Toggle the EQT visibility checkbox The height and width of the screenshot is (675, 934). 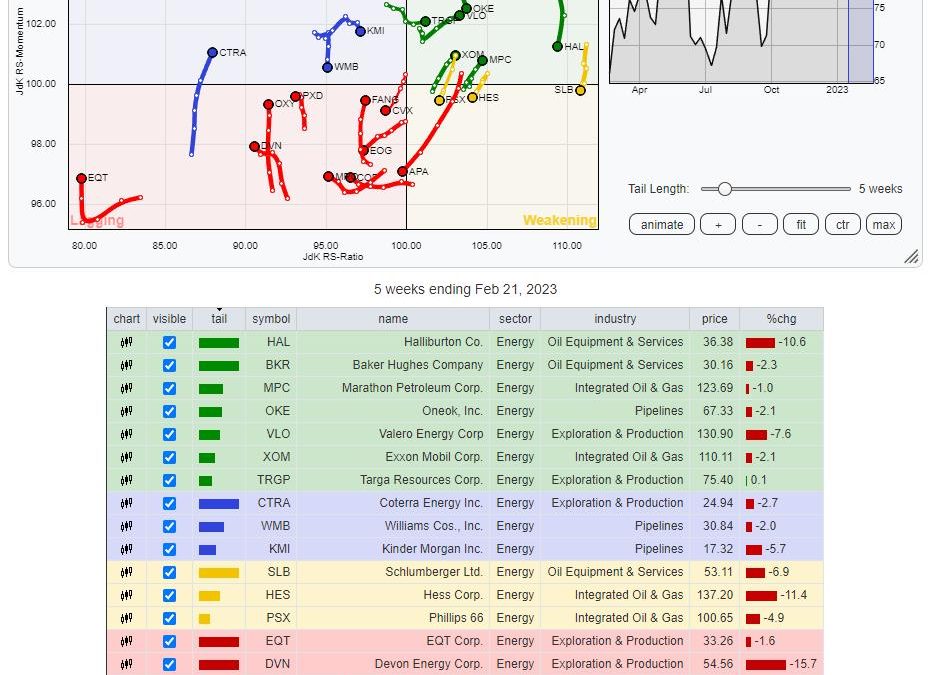click(169, 641)
